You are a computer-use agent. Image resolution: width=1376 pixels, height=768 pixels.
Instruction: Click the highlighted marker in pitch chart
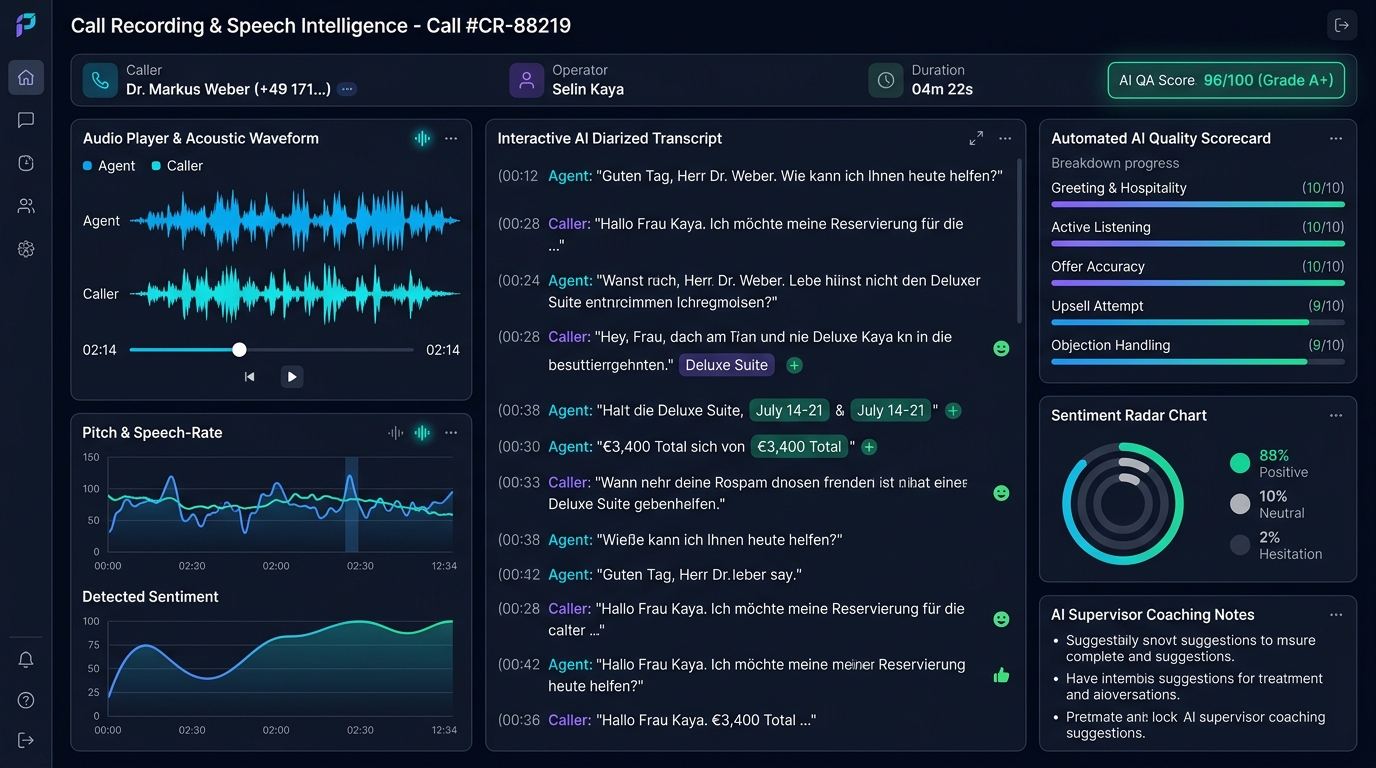pos(352,504)
